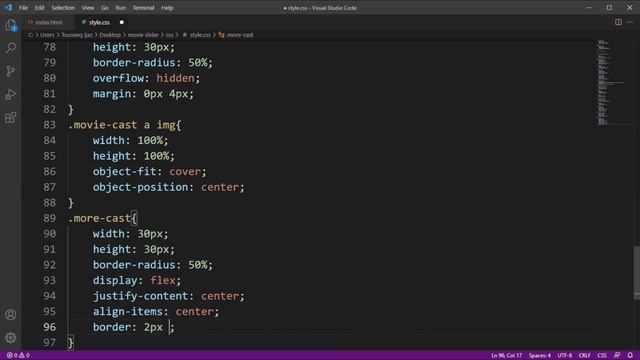Click the .more-cast breadcrumb symbol
The image size is (640, 360).
[x=236, y=35]
